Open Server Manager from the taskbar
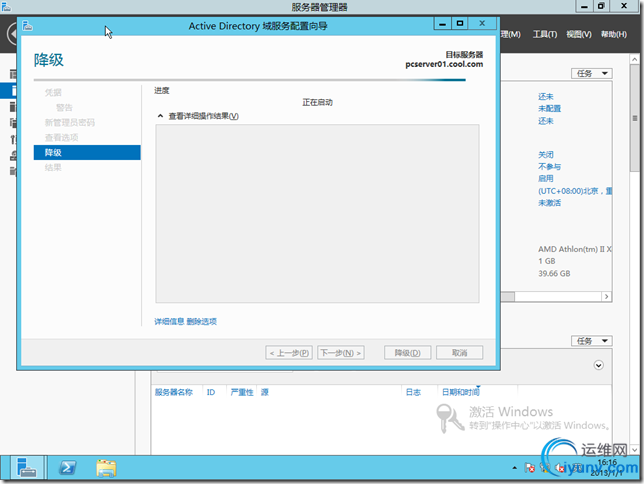 tap(27, 468)
